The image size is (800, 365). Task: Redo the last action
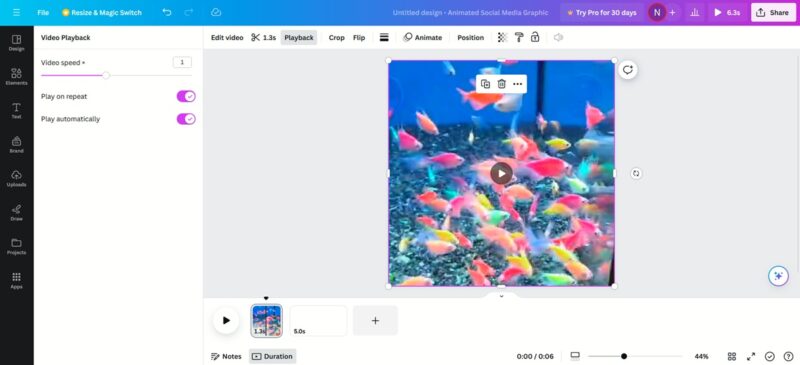189,12
